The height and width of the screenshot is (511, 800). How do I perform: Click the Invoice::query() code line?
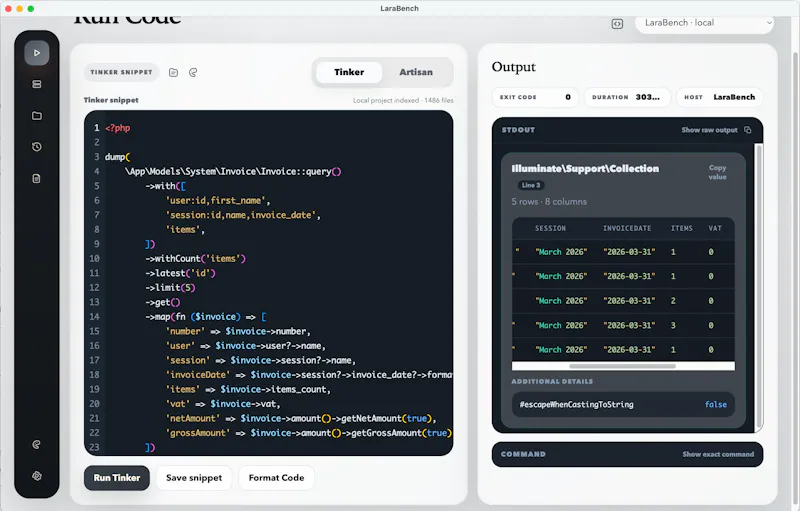point(233,171)
